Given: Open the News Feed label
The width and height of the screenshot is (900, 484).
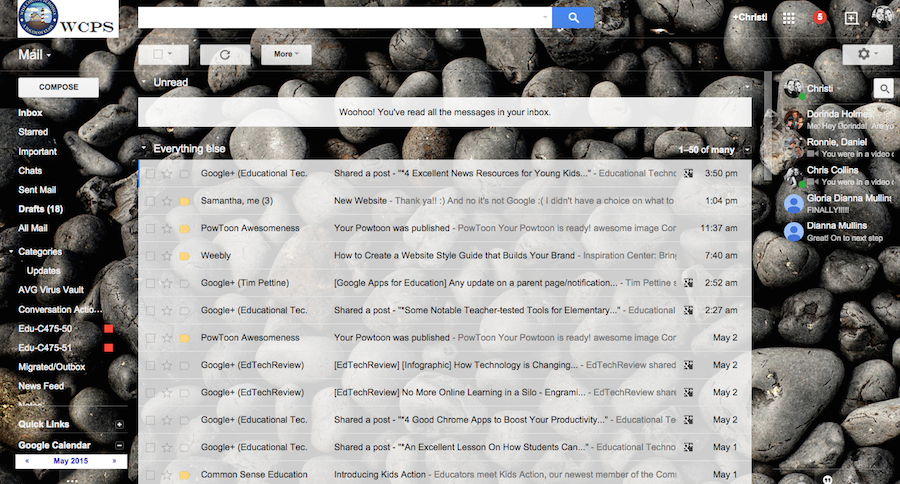Looking at the screenshot, I should (x=41, y=386).
